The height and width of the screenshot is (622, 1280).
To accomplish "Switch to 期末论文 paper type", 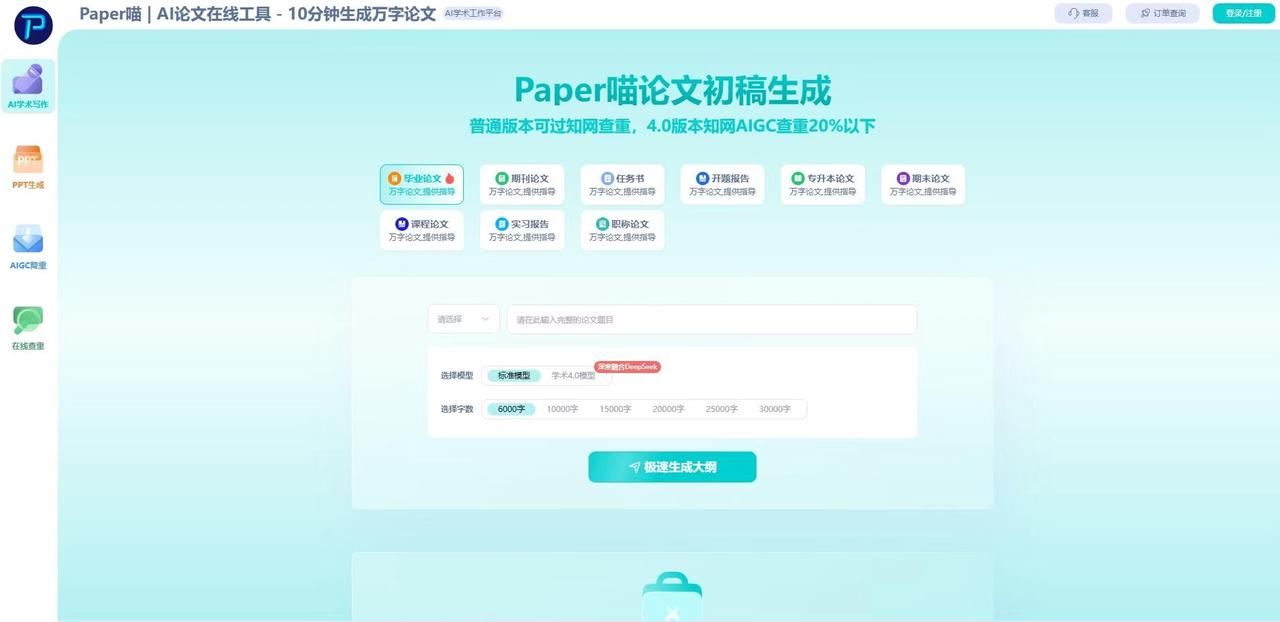I will pyautogui.click(x=923, y=185).
